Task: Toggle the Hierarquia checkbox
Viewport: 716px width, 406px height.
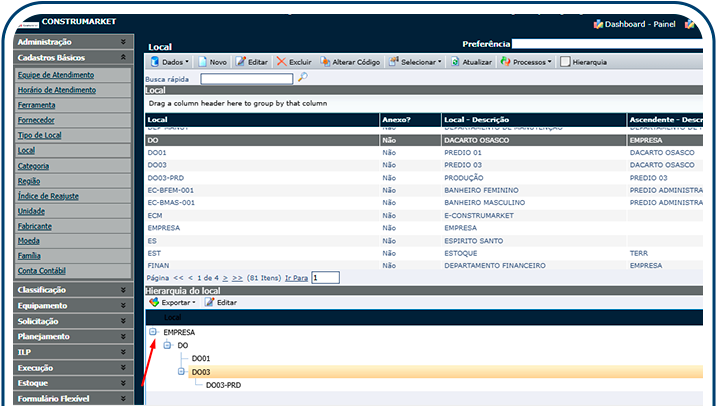Action: coord(565,62)
